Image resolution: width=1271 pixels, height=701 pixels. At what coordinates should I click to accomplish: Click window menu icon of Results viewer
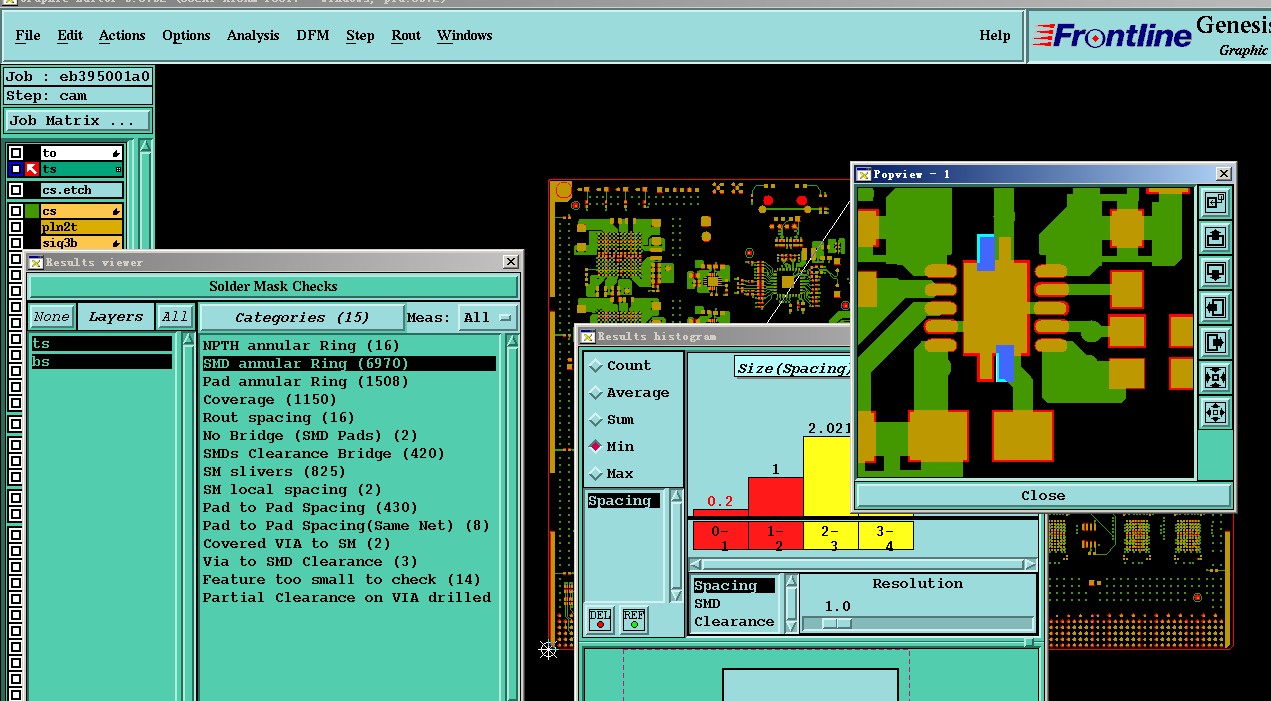click(x=36, y=262)
